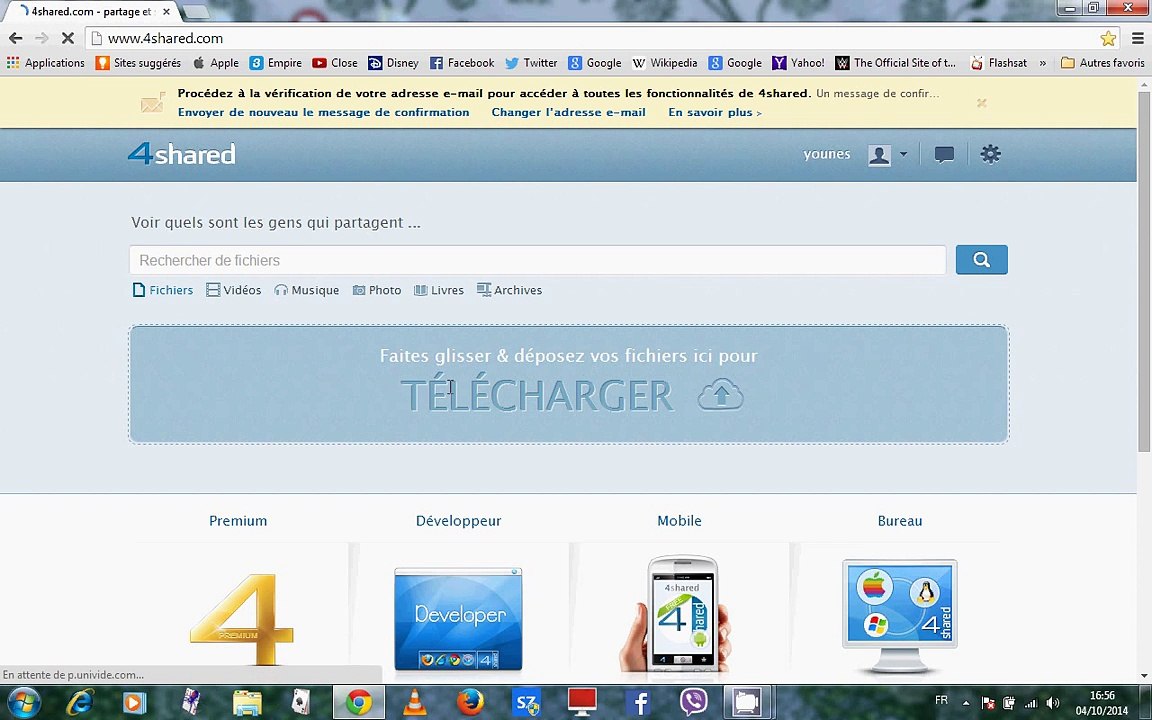Click the TÉLÉCHARGER drop zone
Image resolution: width=1152 pixels, height=720 pixels.
point(569,384)
